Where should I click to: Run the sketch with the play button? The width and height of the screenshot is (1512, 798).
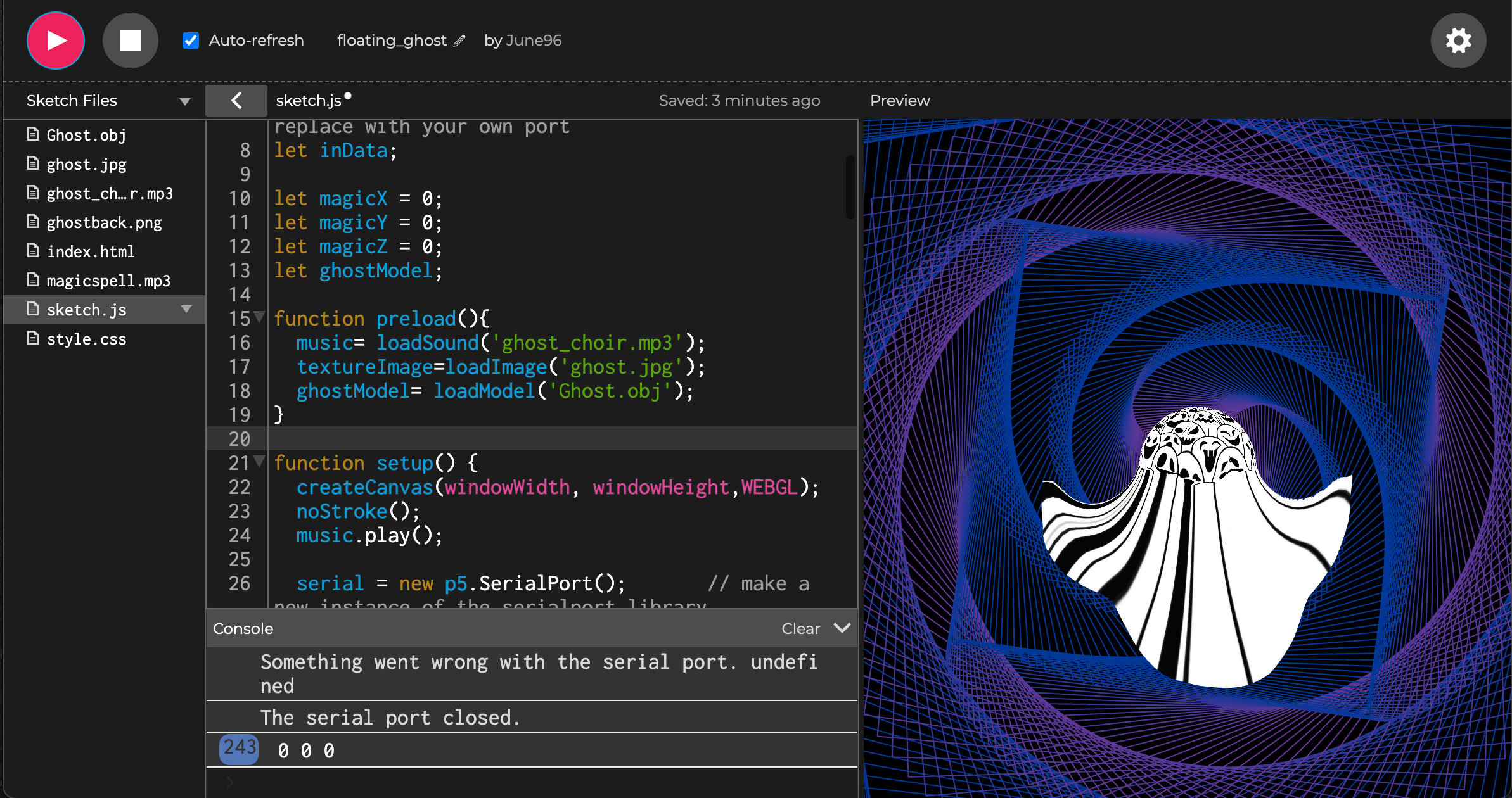tap(56, 41)
